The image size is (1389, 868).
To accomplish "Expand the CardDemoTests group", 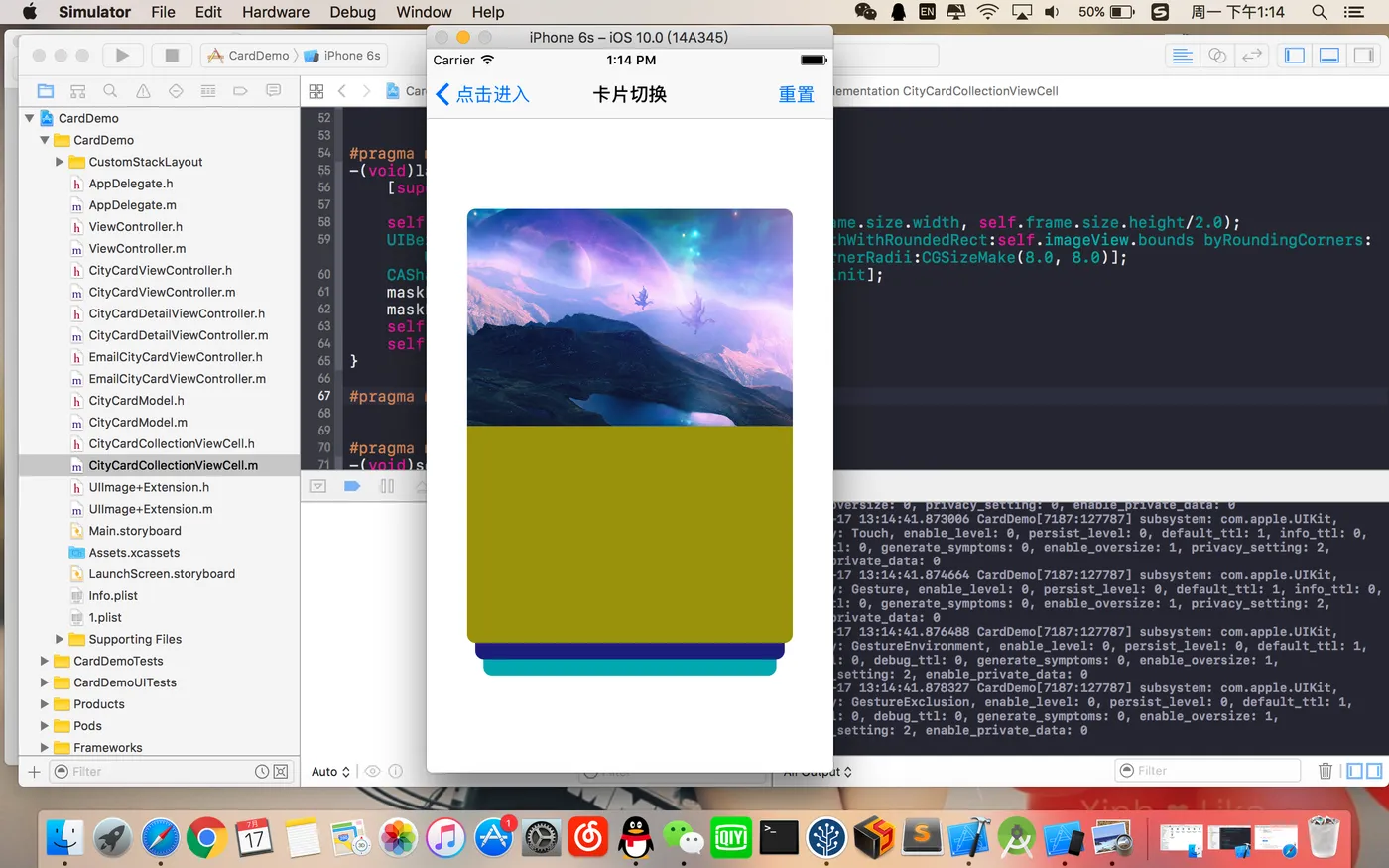I will (x=45, y=661).
